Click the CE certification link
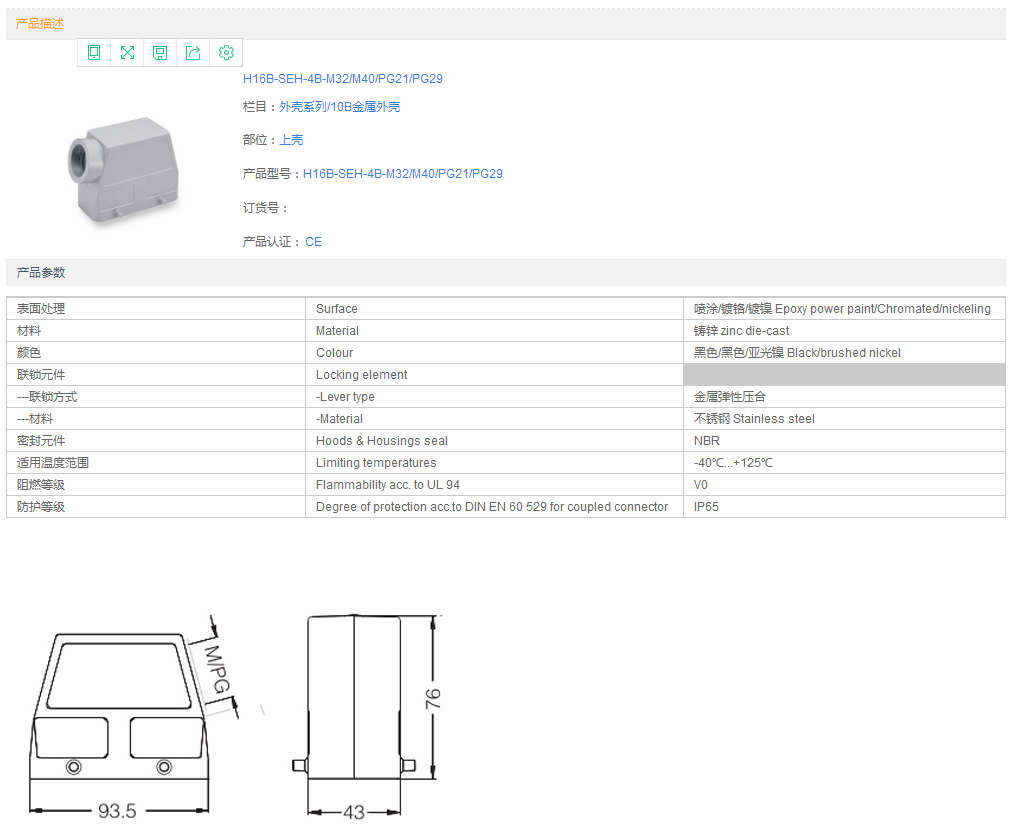 point(313,242)
